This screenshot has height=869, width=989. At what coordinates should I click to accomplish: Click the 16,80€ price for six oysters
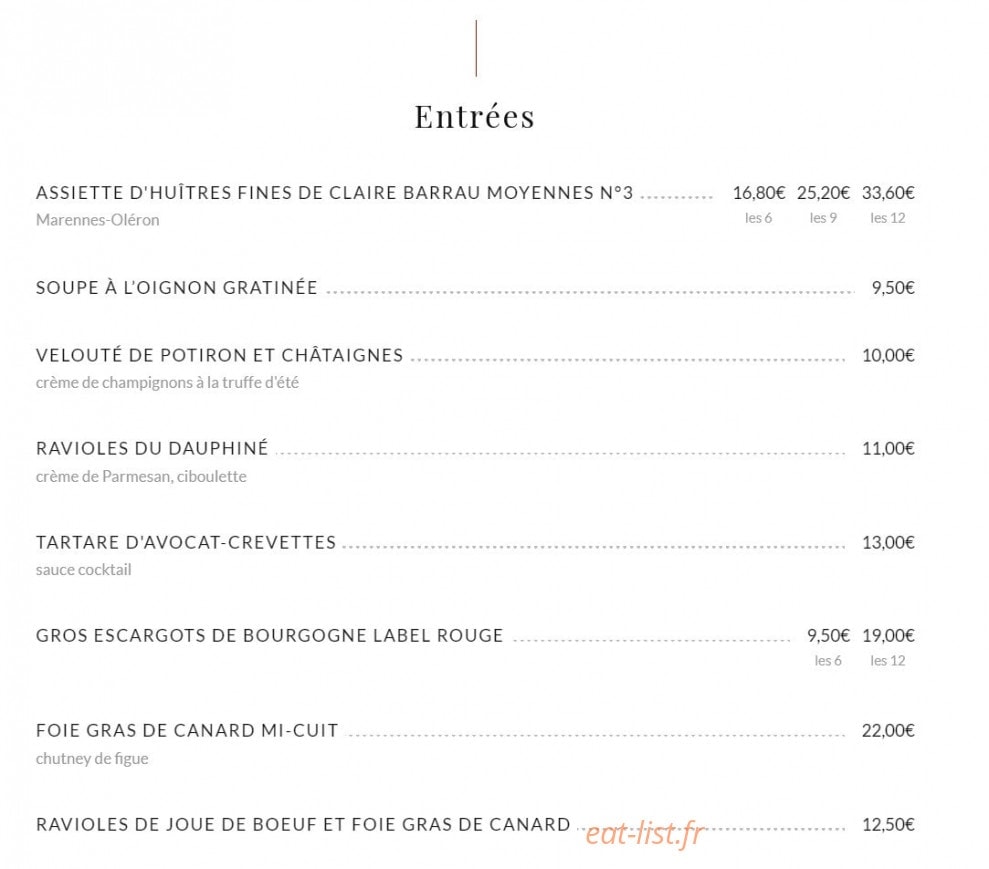pyautogui.click(x=759, y=192)
